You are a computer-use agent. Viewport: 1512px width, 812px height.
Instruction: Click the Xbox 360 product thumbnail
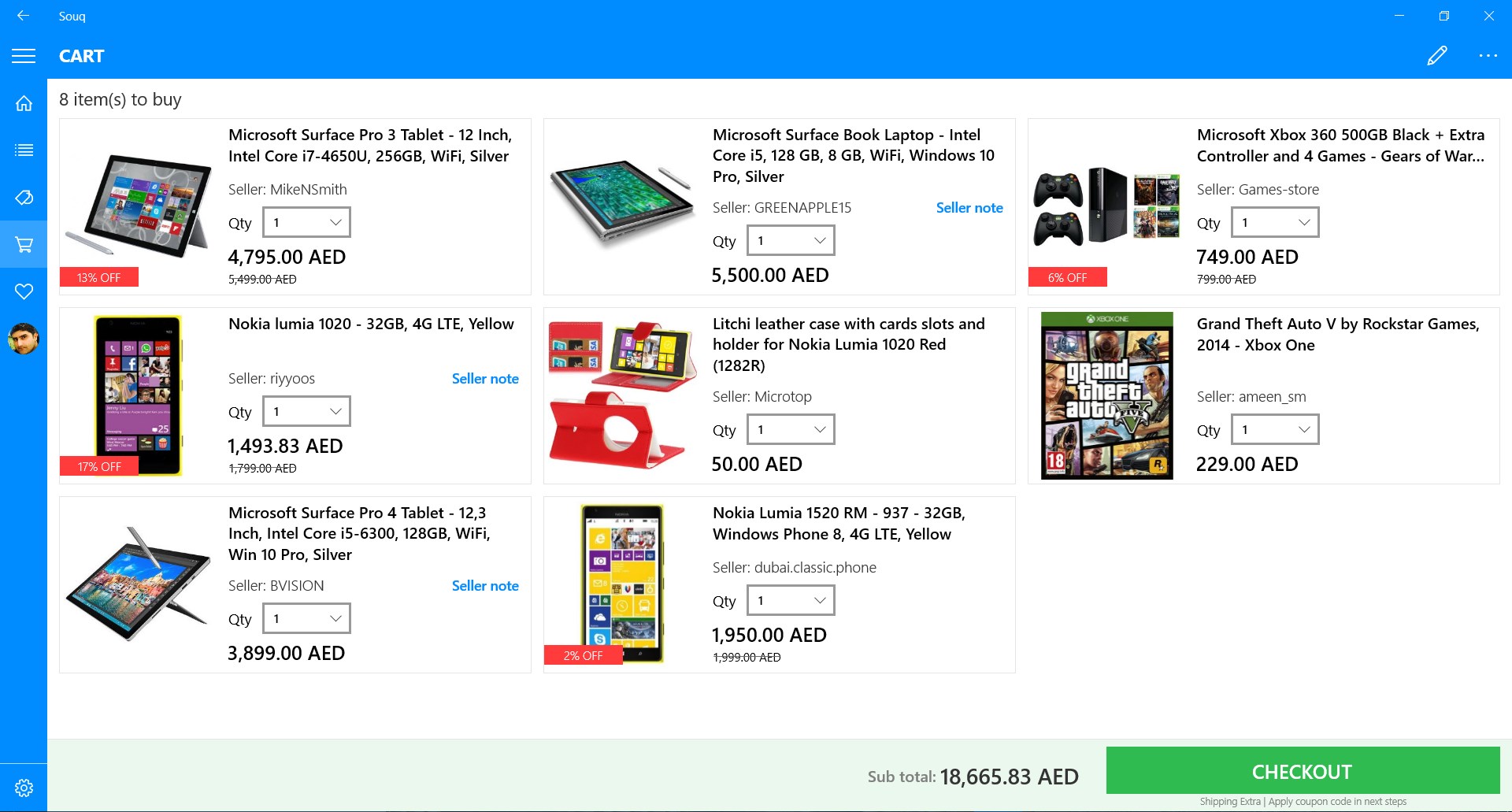(x=1106, y=206)
